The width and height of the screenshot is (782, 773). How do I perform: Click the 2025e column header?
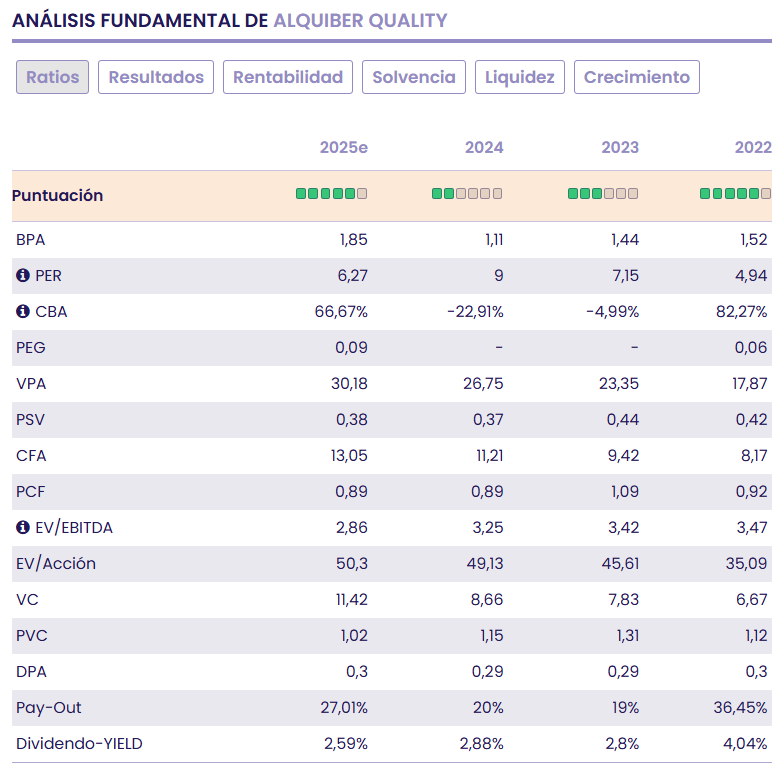[x=344, y=148]
